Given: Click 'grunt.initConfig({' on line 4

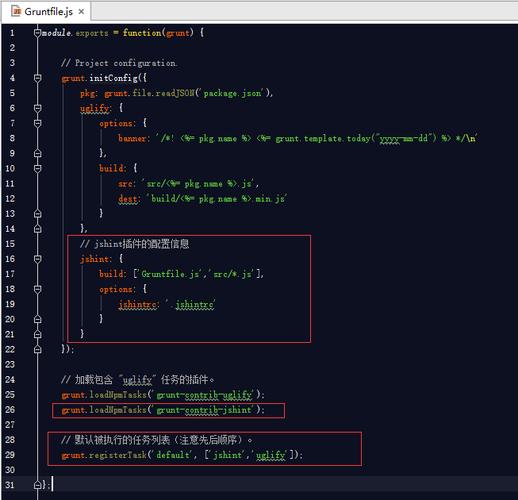Looking at the screenshot, I should point(104,78).
